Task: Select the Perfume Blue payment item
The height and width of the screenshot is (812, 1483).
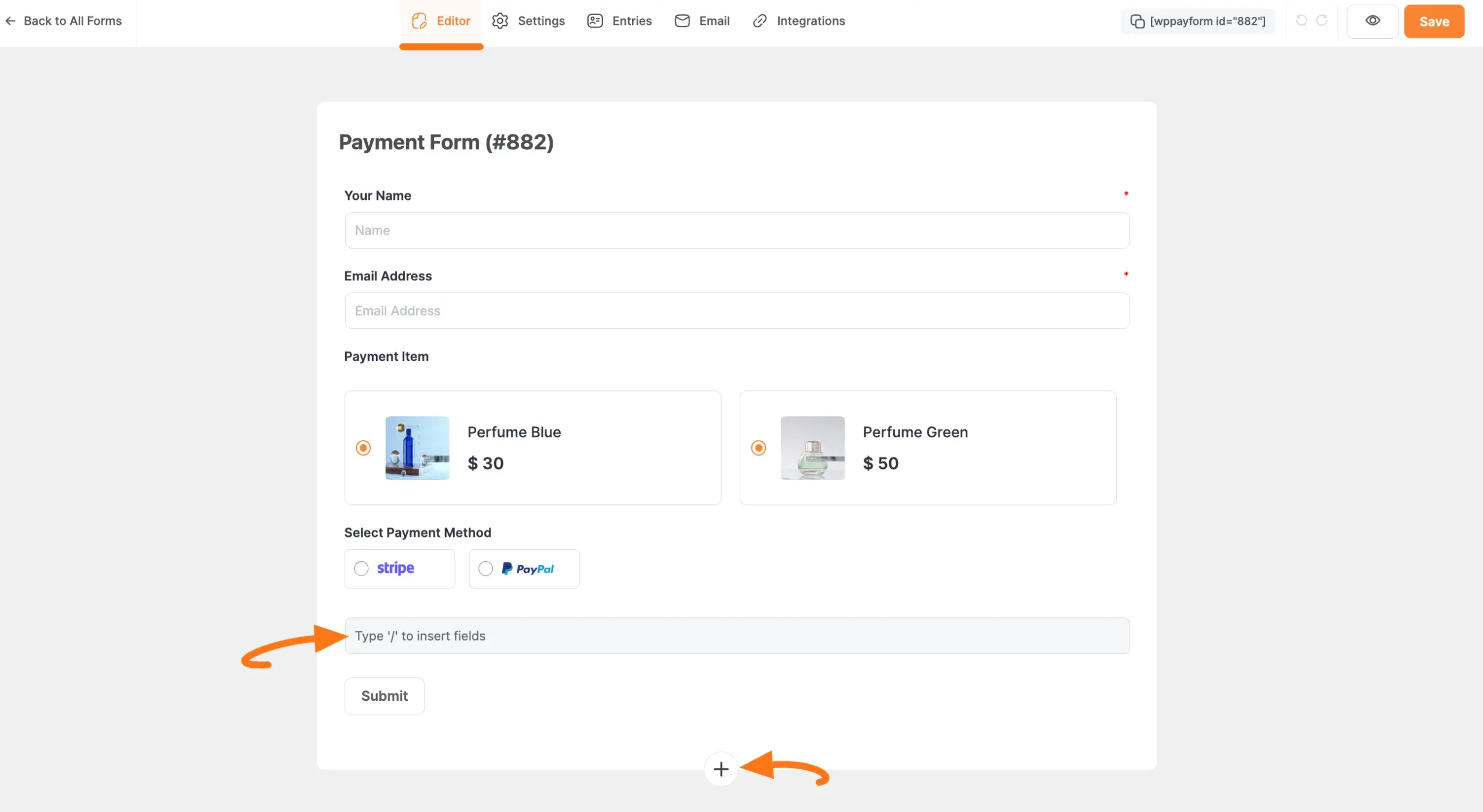Action: coord(363,448)
